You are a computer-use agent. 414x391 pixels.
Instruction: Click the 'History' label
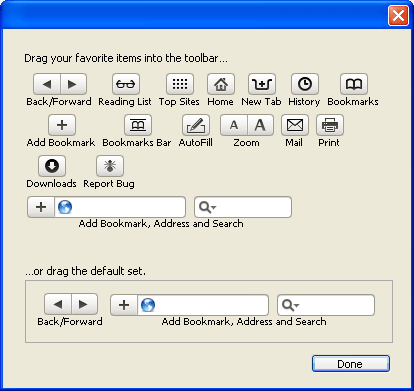(x=304, y=102)
